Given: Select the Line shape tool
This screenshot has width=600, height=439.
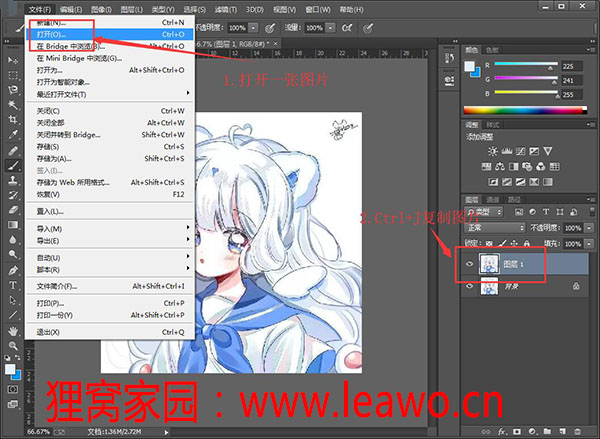Looking at the screenshot, I should (x=13, y=315).
